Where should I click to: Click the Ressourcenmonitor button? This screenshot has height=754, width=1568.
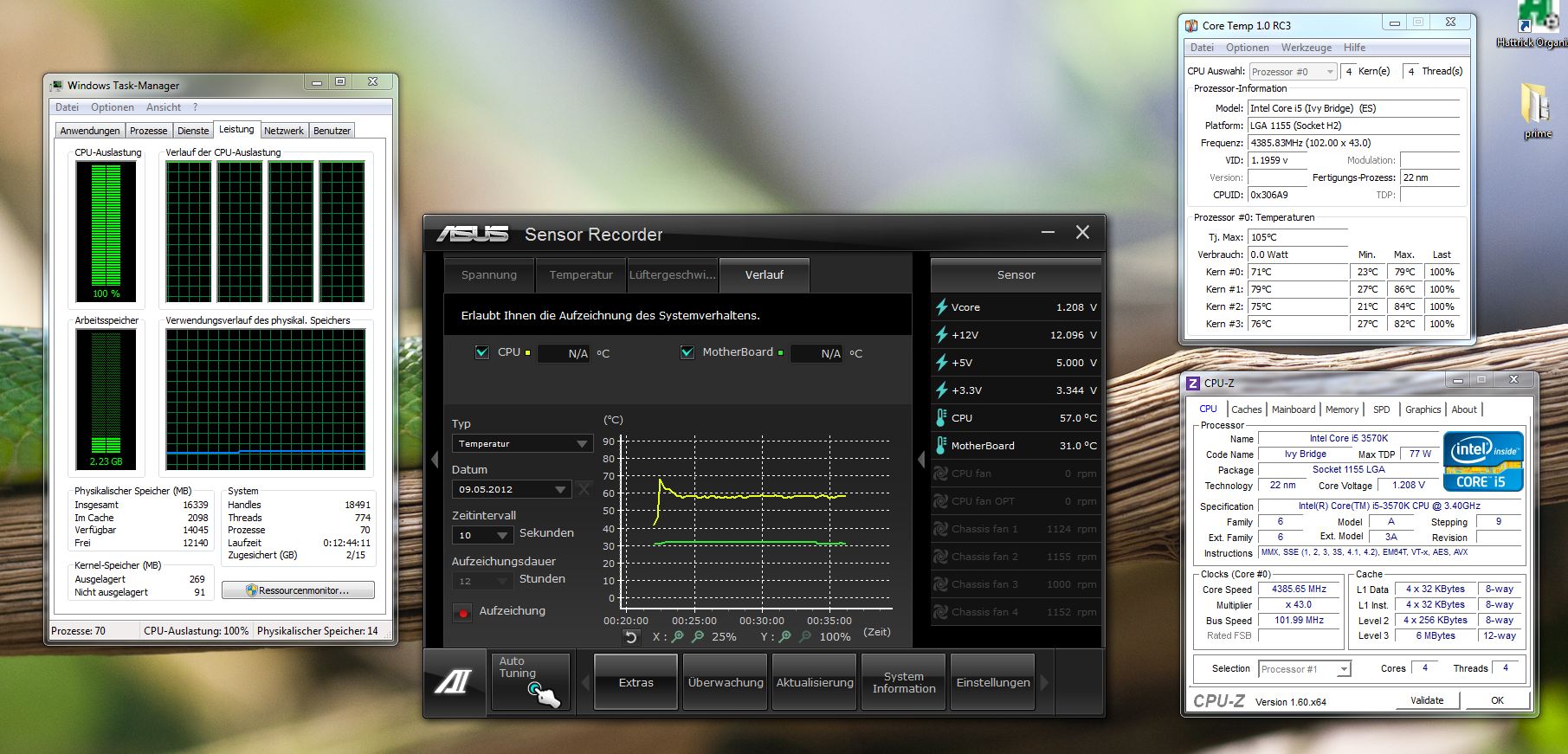coord(298,590)
